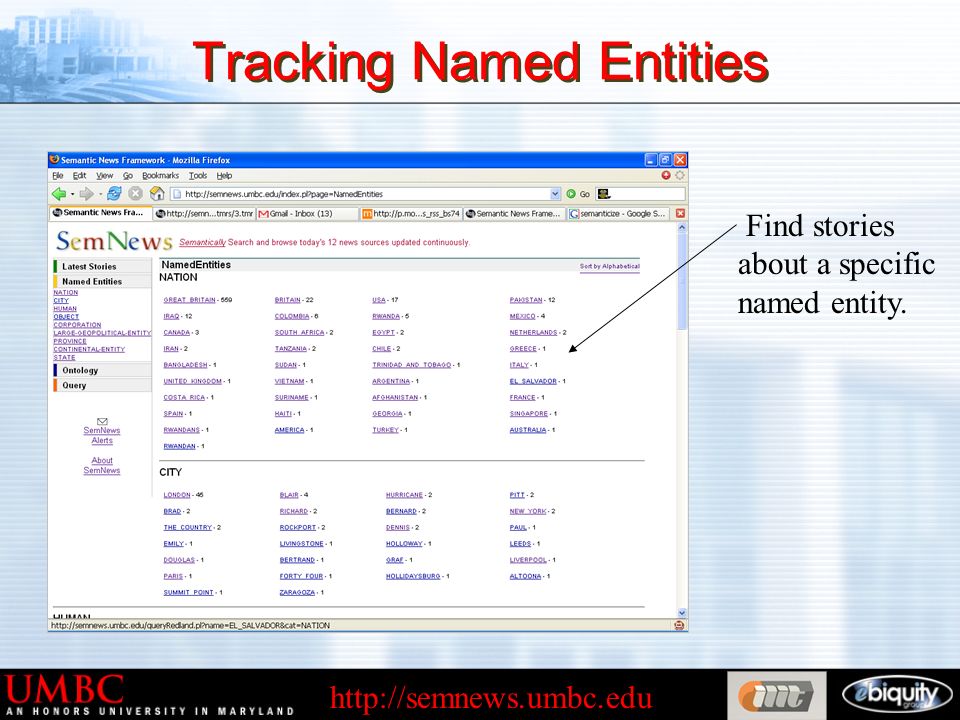
Task: Click the Reload page icon
Action: (114, 194)
